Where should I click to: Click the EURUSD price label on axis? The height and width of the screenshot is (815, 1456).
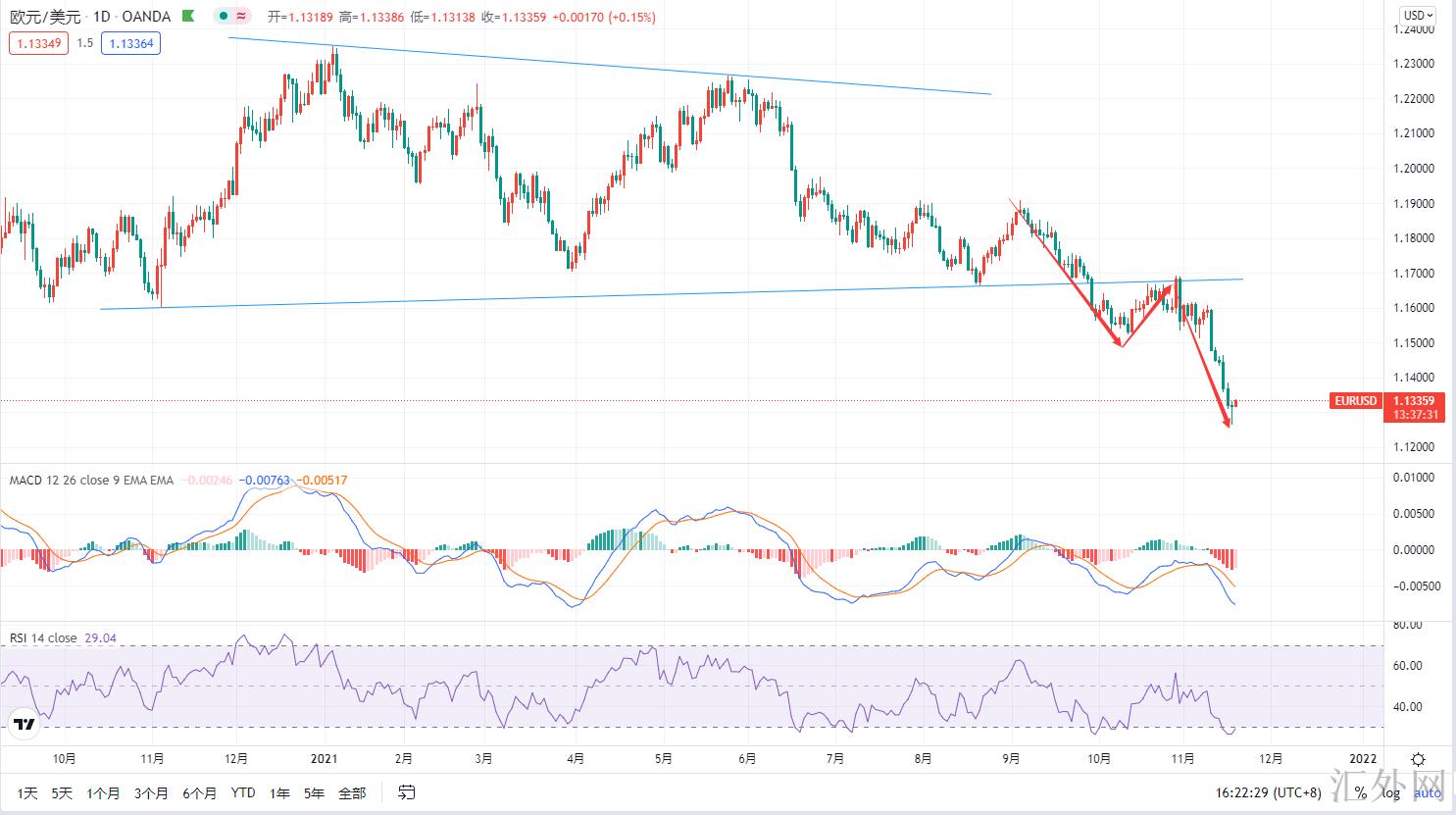point(1355,400)
